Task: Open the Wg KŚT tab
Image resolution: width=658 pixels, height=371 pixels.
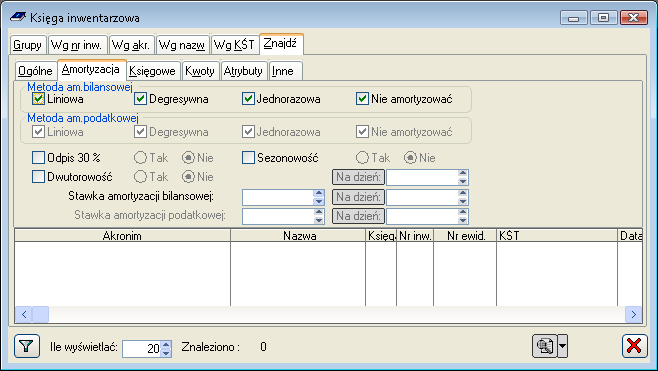Action: pyautogui.click(x=235, y=45)
